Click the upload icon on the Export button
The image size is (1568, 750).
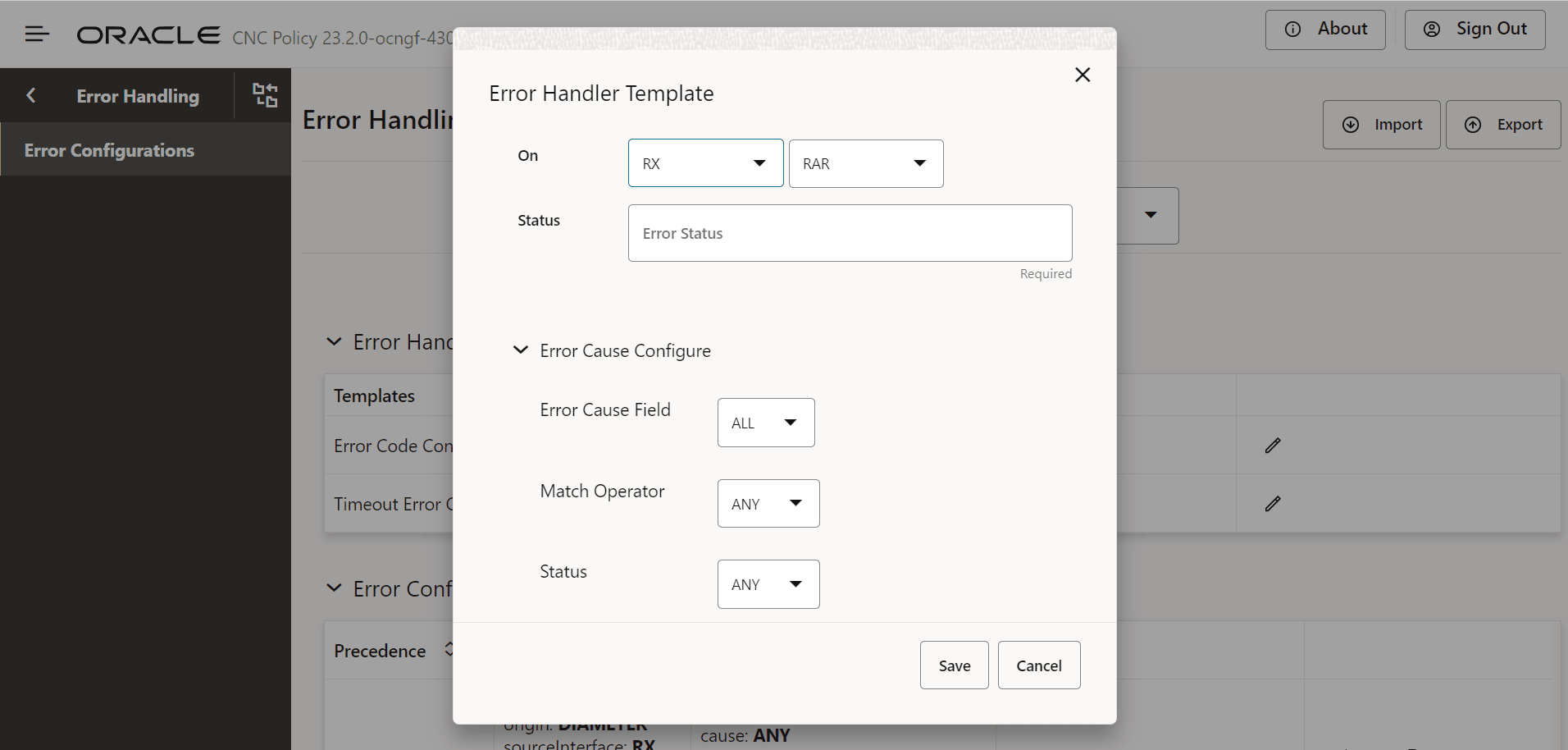tap(1472, 124)
